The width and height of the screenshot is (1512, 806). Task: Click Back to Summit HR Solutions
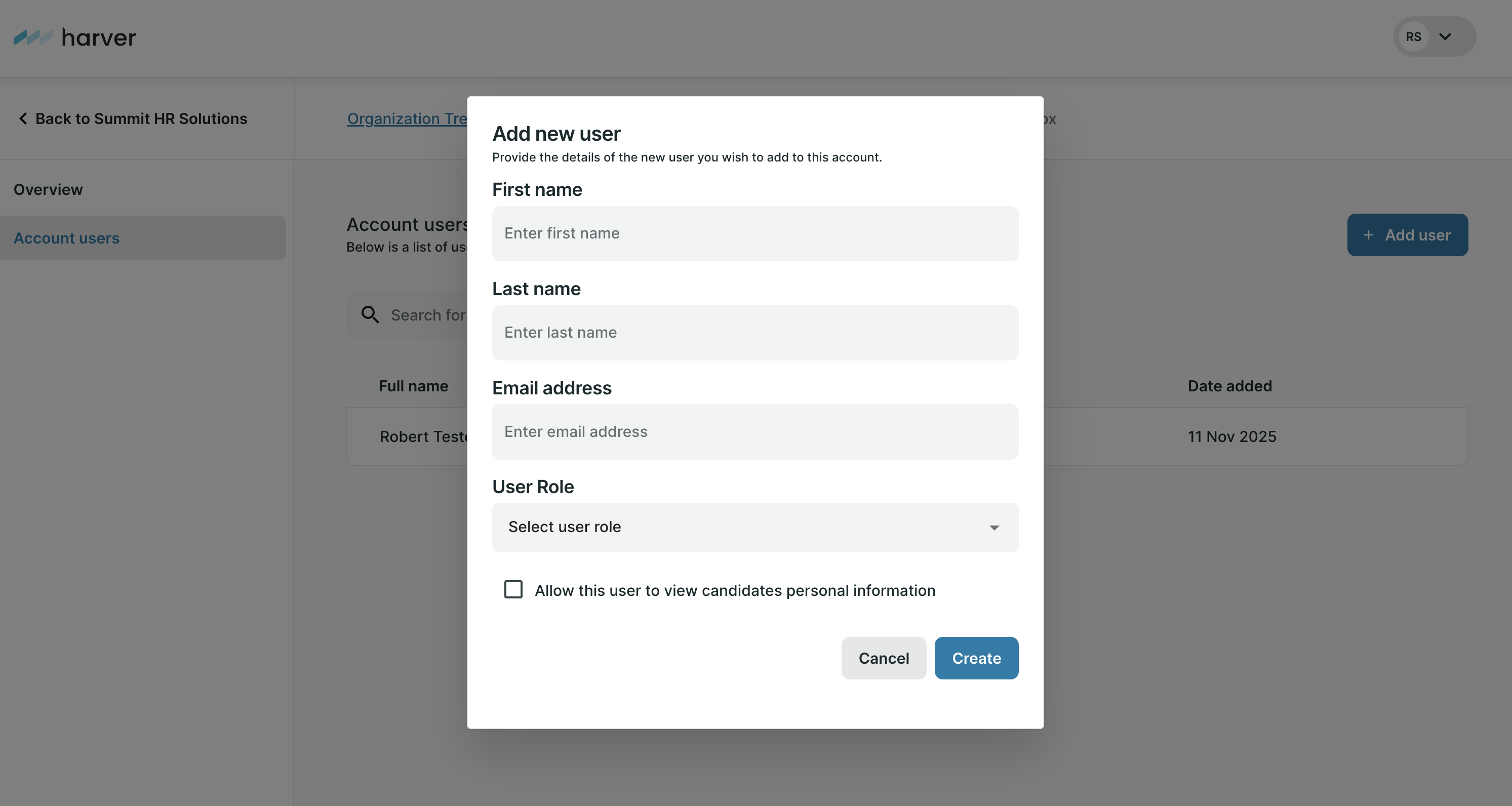tap(141, 118)
